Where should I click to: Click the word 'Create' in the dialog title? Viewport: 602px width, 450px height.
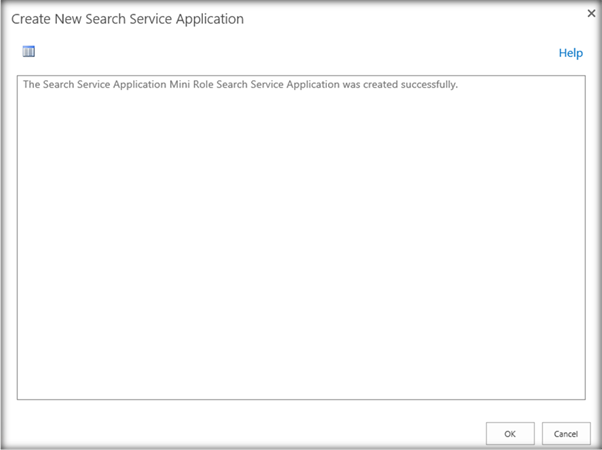tap(31, 19)
